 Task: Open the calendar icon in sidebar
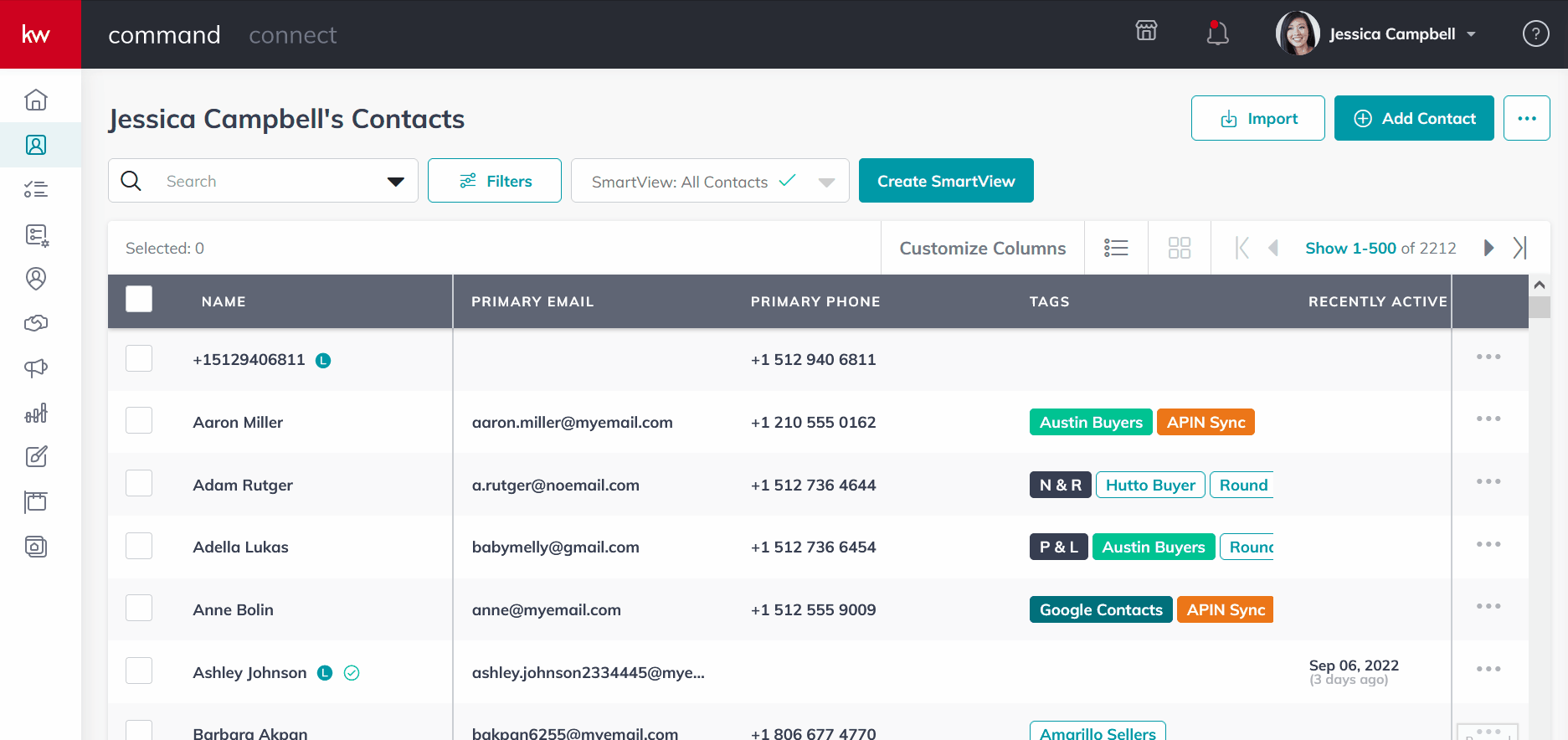[x=36, y=501]
